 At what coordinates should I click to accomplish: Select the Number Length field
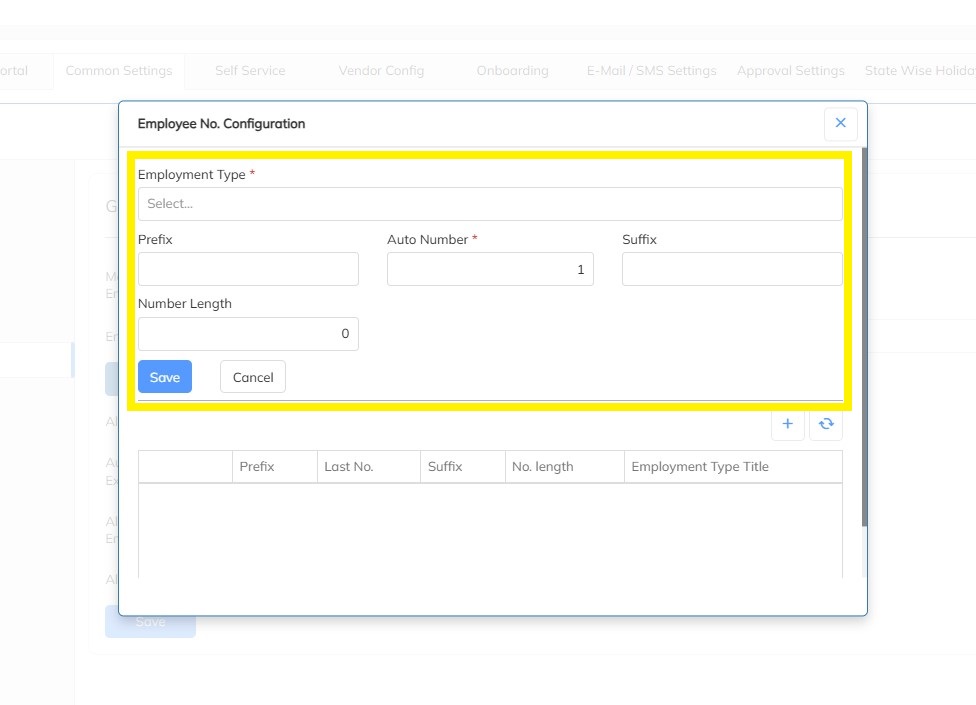pyautogui.click(x=248, y=334)
